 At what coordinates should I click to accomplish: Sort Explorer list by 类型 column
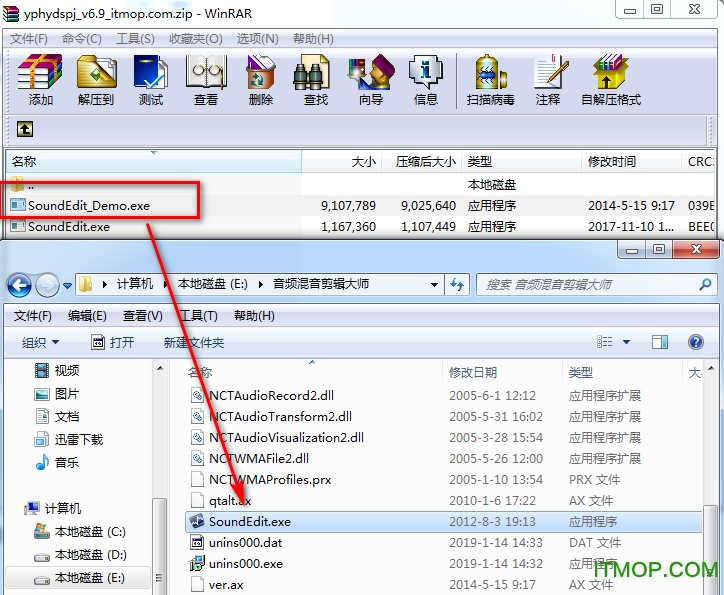tap(622, 373)
